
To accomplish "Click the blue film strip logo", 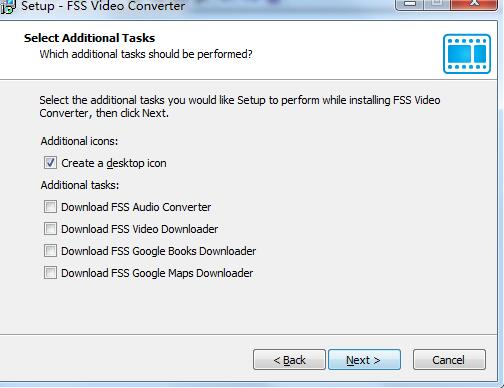I will [x=467, y=54].
